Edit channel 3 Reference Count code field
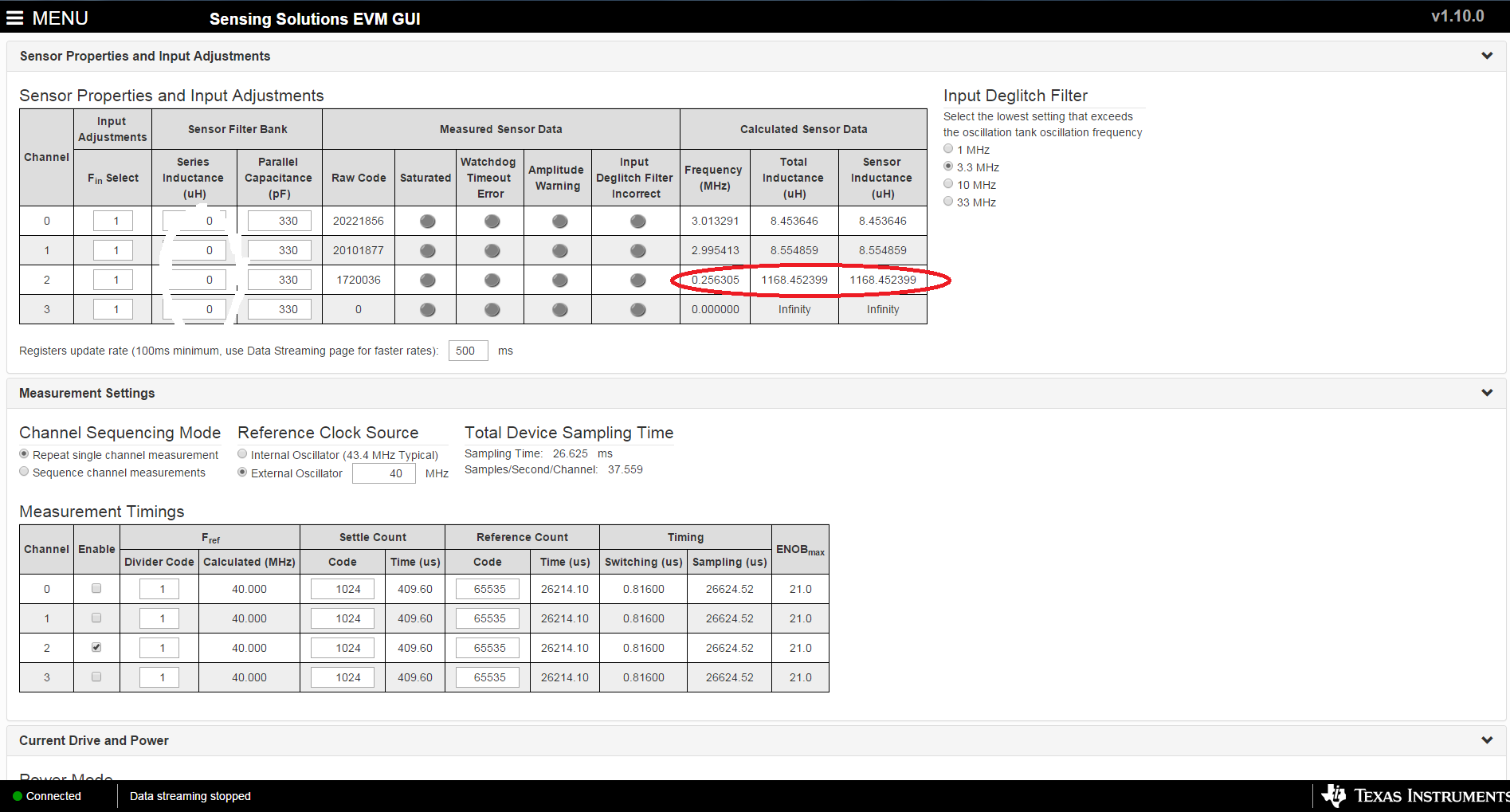The image size is (1510, 812). (488, 677)
